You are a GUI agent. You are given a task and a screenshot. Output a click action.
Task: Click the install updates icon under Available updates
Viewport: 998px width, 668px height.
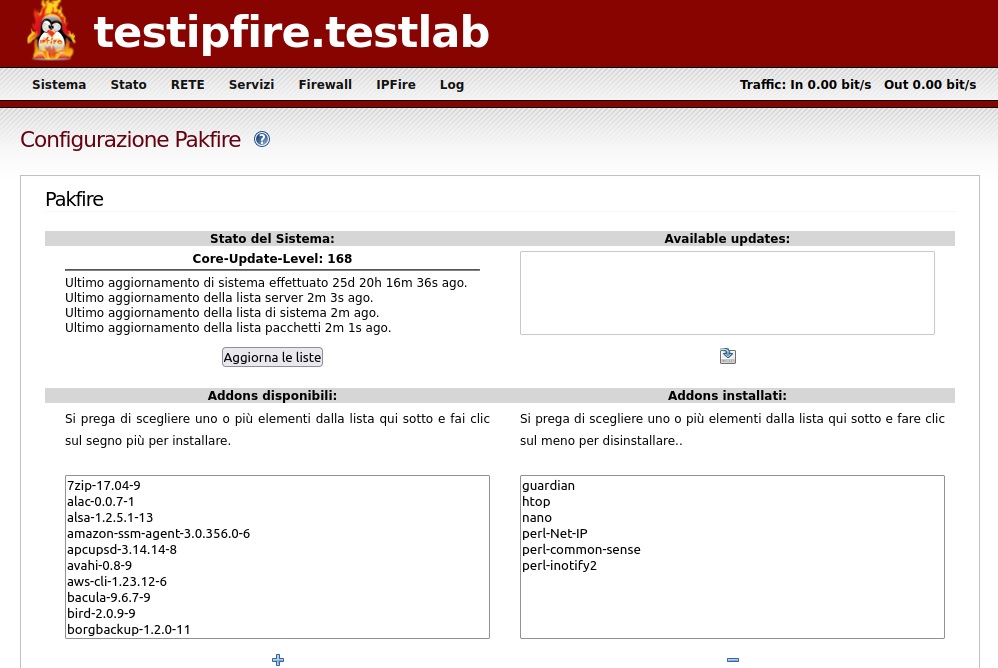click(x=727, y=356)
